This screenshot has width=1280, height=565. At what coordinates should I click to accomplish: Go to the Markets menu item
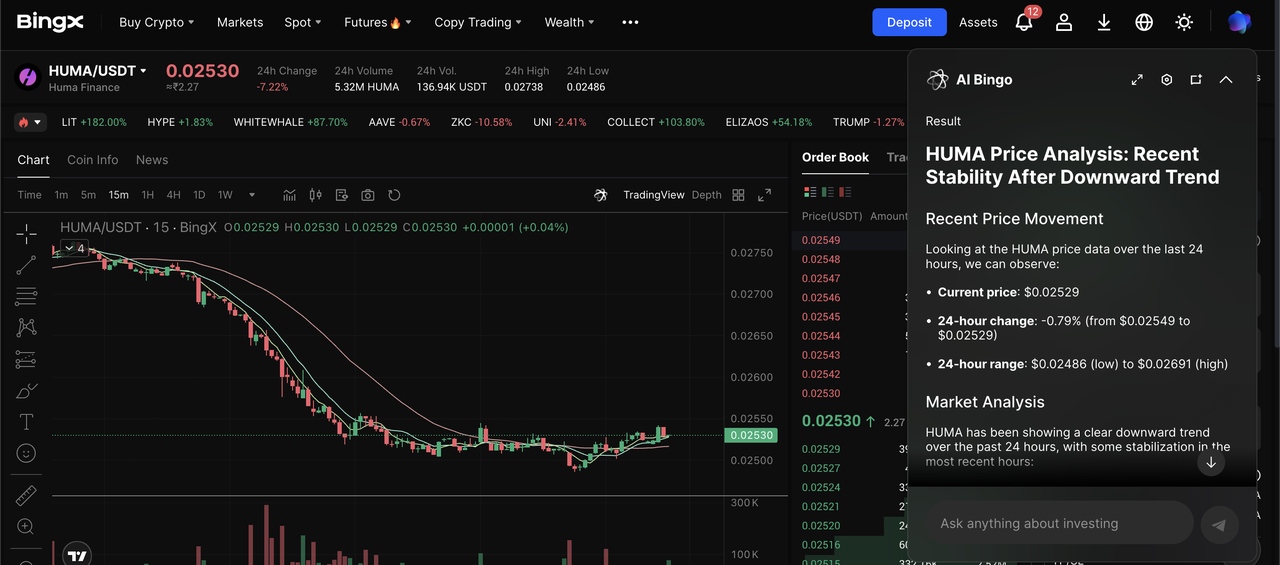[240, 22]
